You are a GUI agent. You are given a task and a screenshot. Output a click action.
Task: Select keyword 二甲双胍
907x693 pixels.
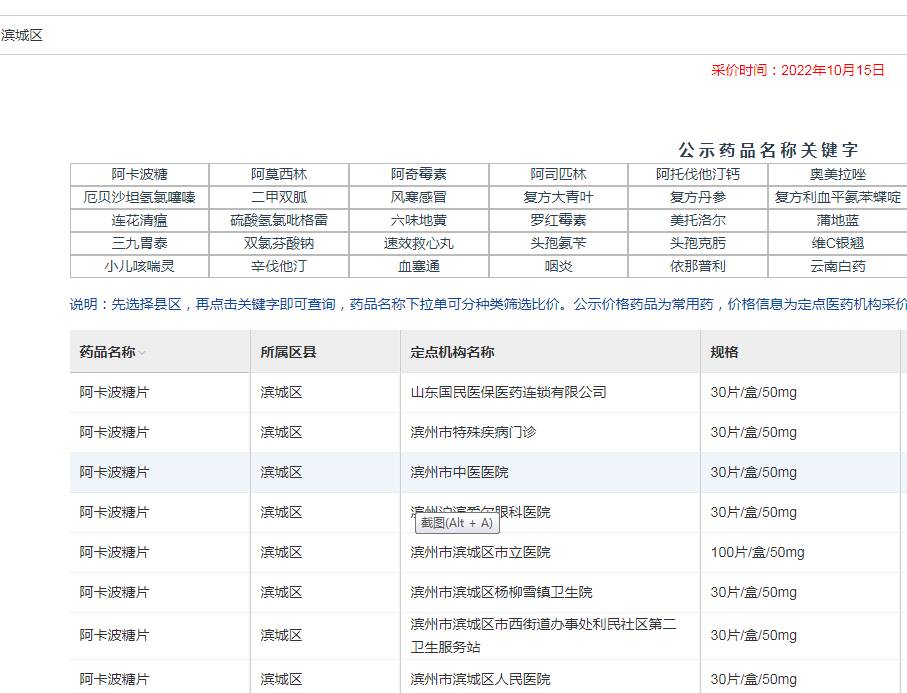point(279,197)
